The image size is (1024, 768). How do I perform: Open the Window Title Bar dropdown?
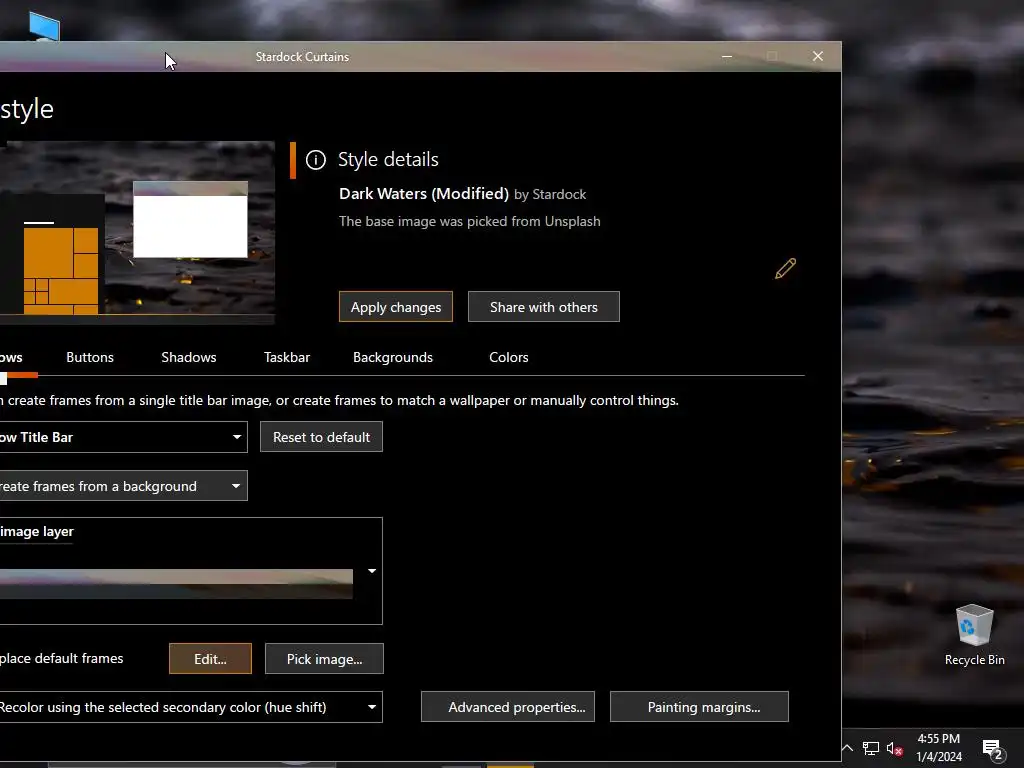click(x=123, y=437)
